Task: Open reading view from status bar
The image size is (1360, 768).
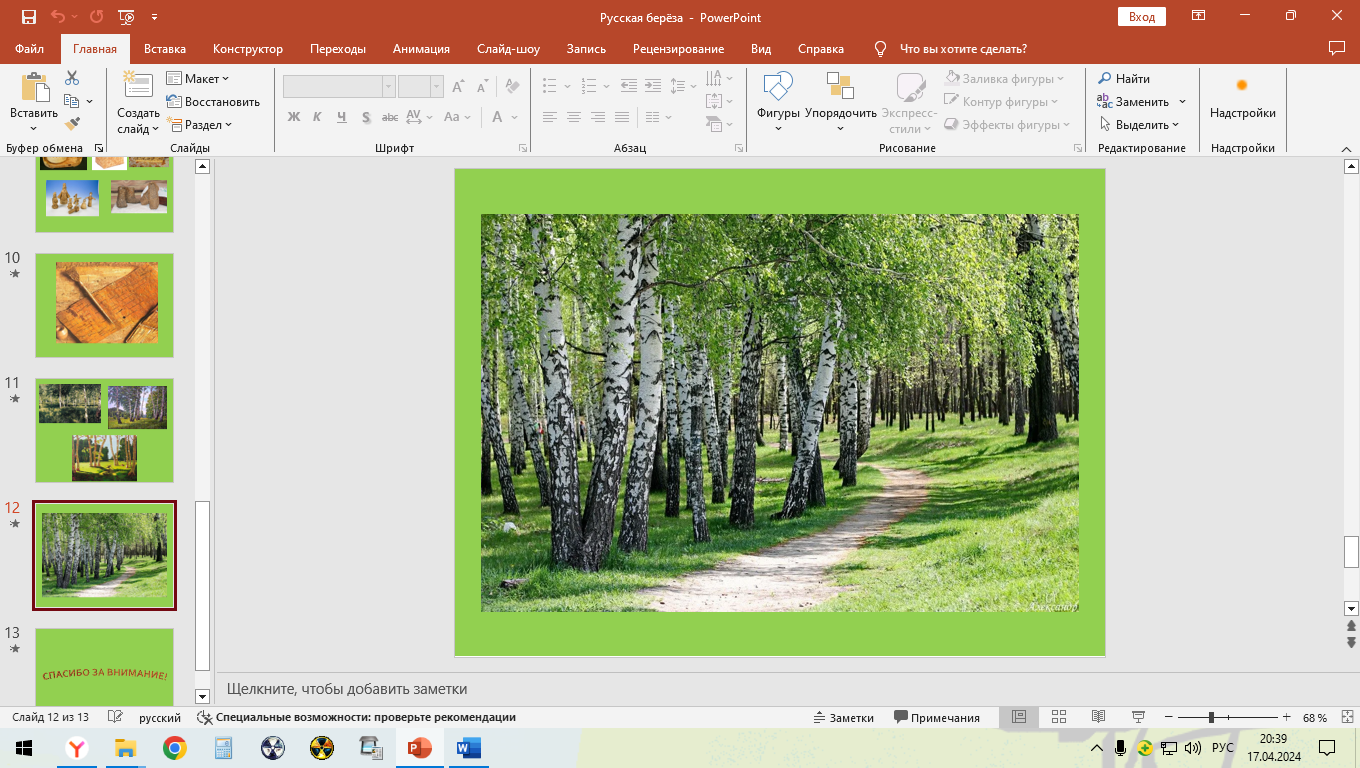Action: [1098, 717]
